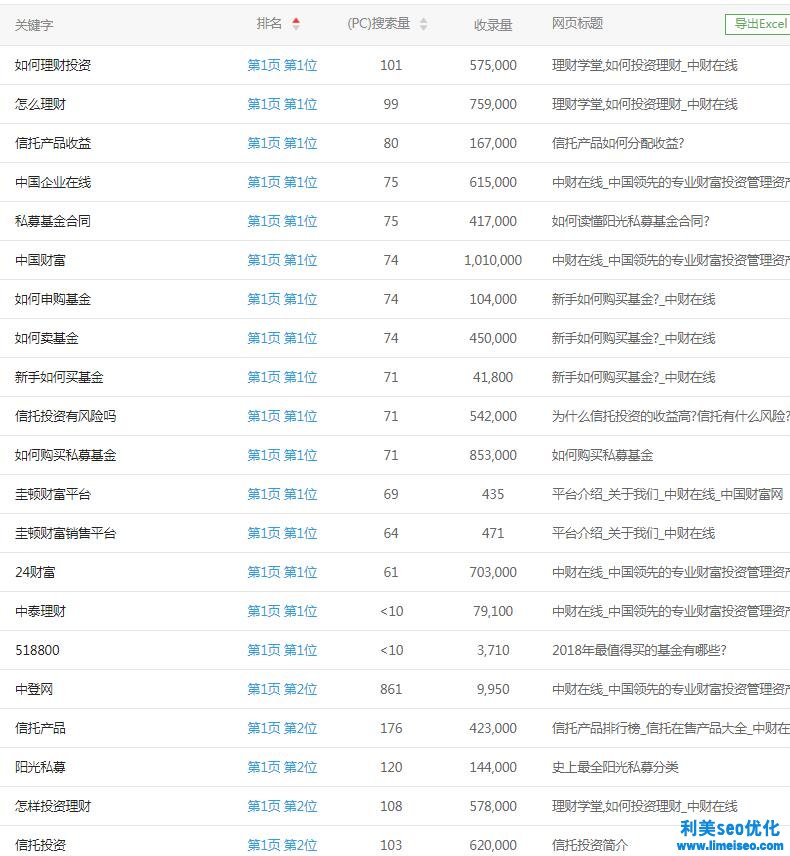Click index count 435 for 圭顿财富平台
The image size is (790, 856).
493,494
